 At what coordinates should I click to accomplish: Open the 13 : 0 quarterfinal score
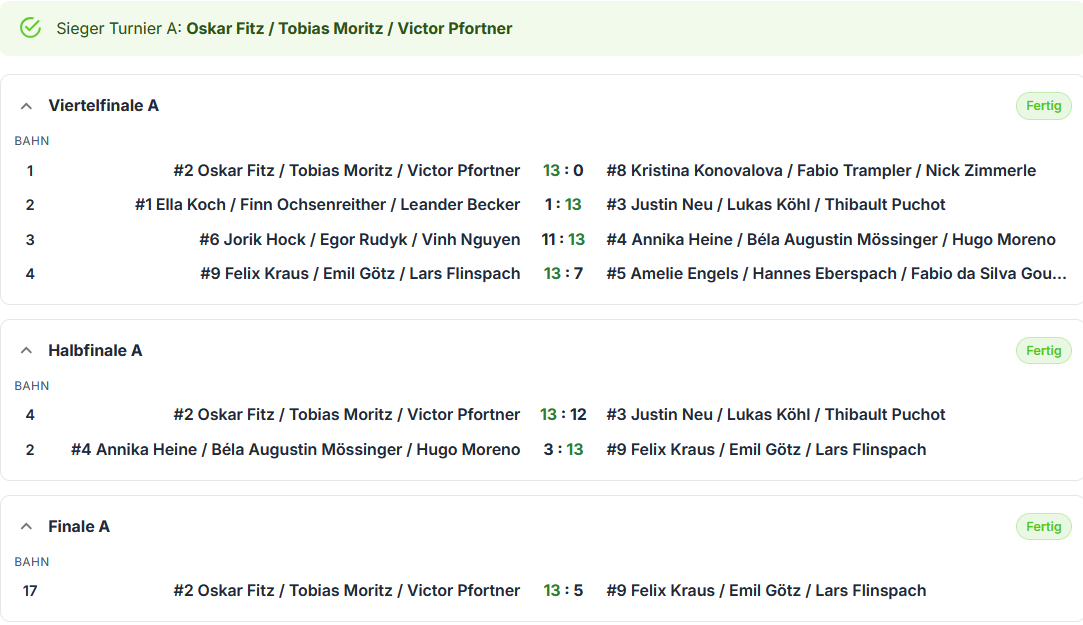563,171
